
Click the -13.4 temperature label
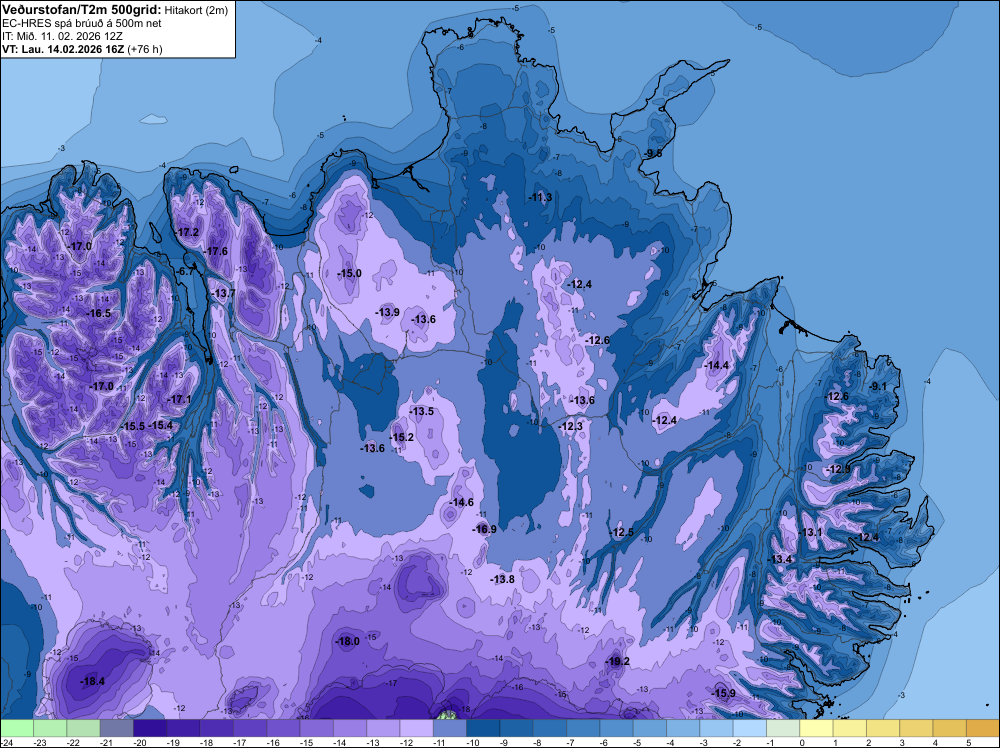[x=779, y=559]
